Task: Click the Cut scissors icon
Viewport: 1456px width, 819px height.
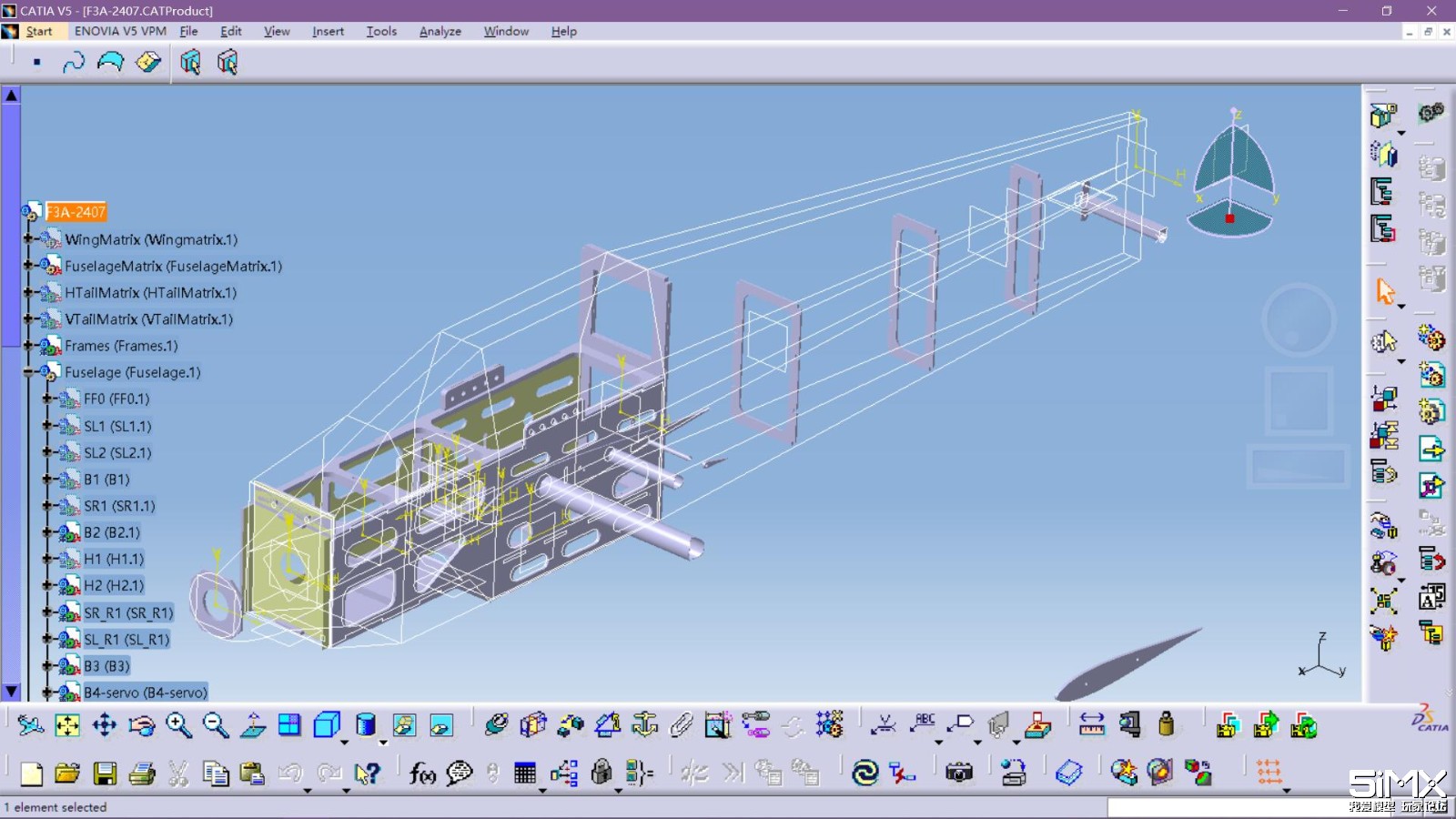Action: (178, 773)
